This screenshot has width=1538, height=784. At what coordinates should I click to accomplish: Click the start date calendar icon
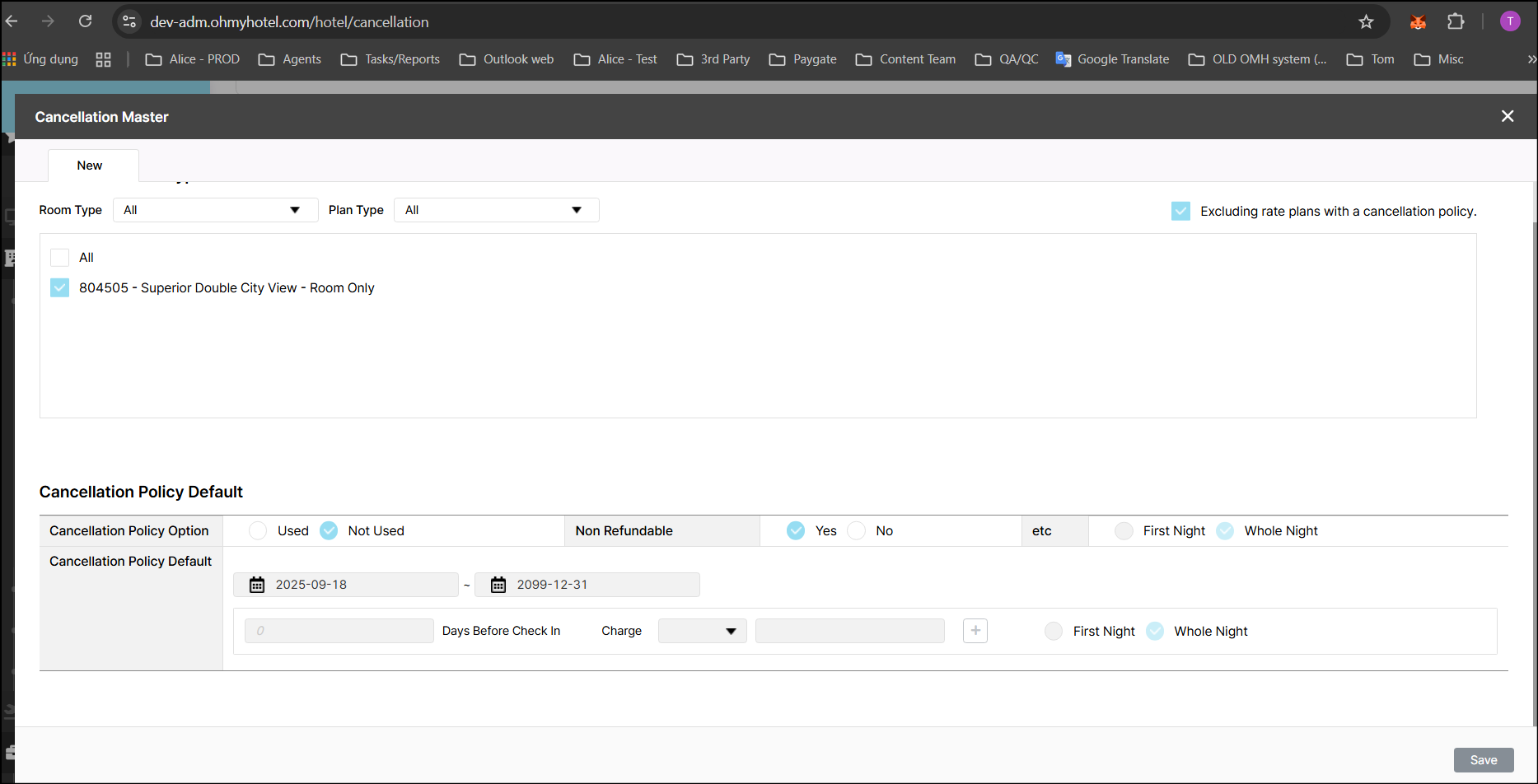pos(257,585)
